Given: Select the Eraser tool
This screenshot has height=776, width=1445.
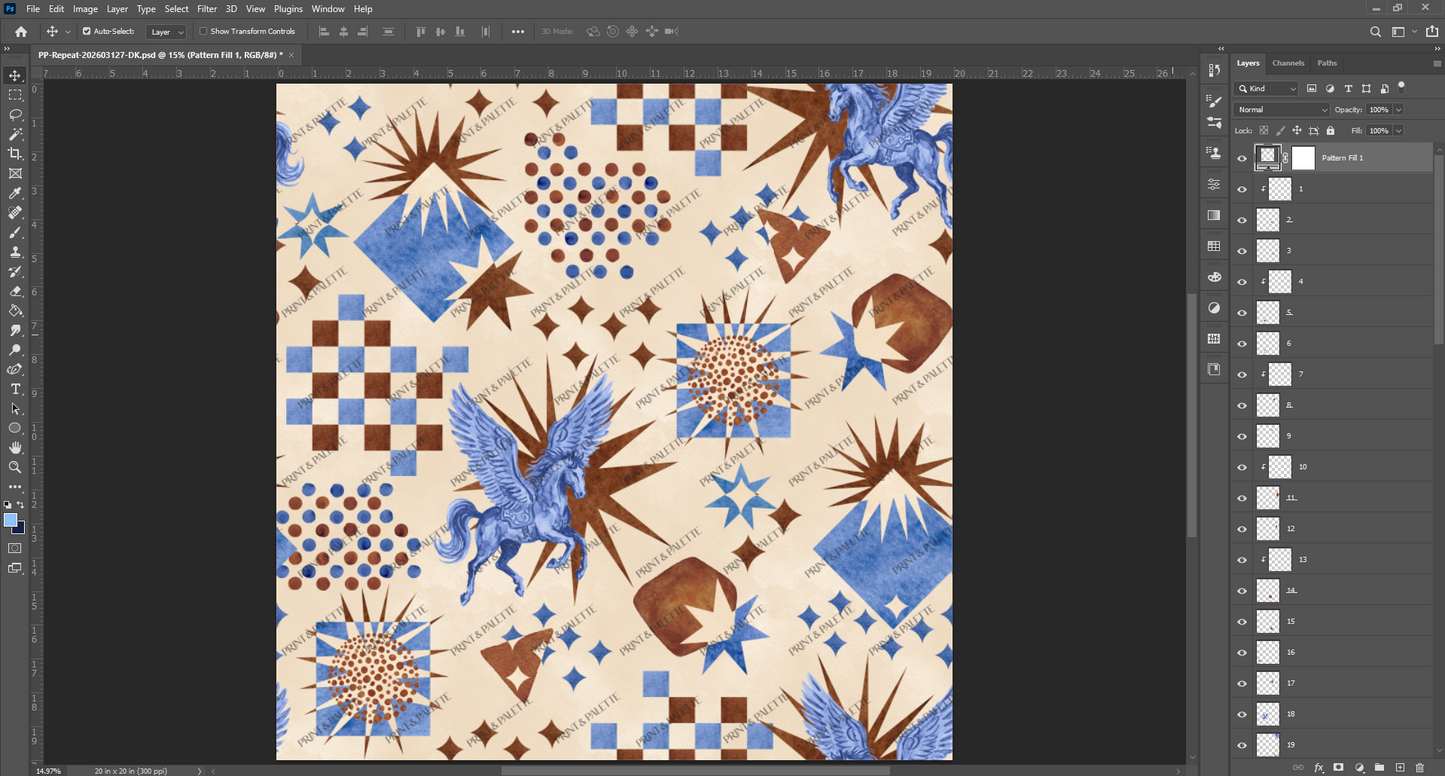Looking at the screenshot, I should coord(15,291).
